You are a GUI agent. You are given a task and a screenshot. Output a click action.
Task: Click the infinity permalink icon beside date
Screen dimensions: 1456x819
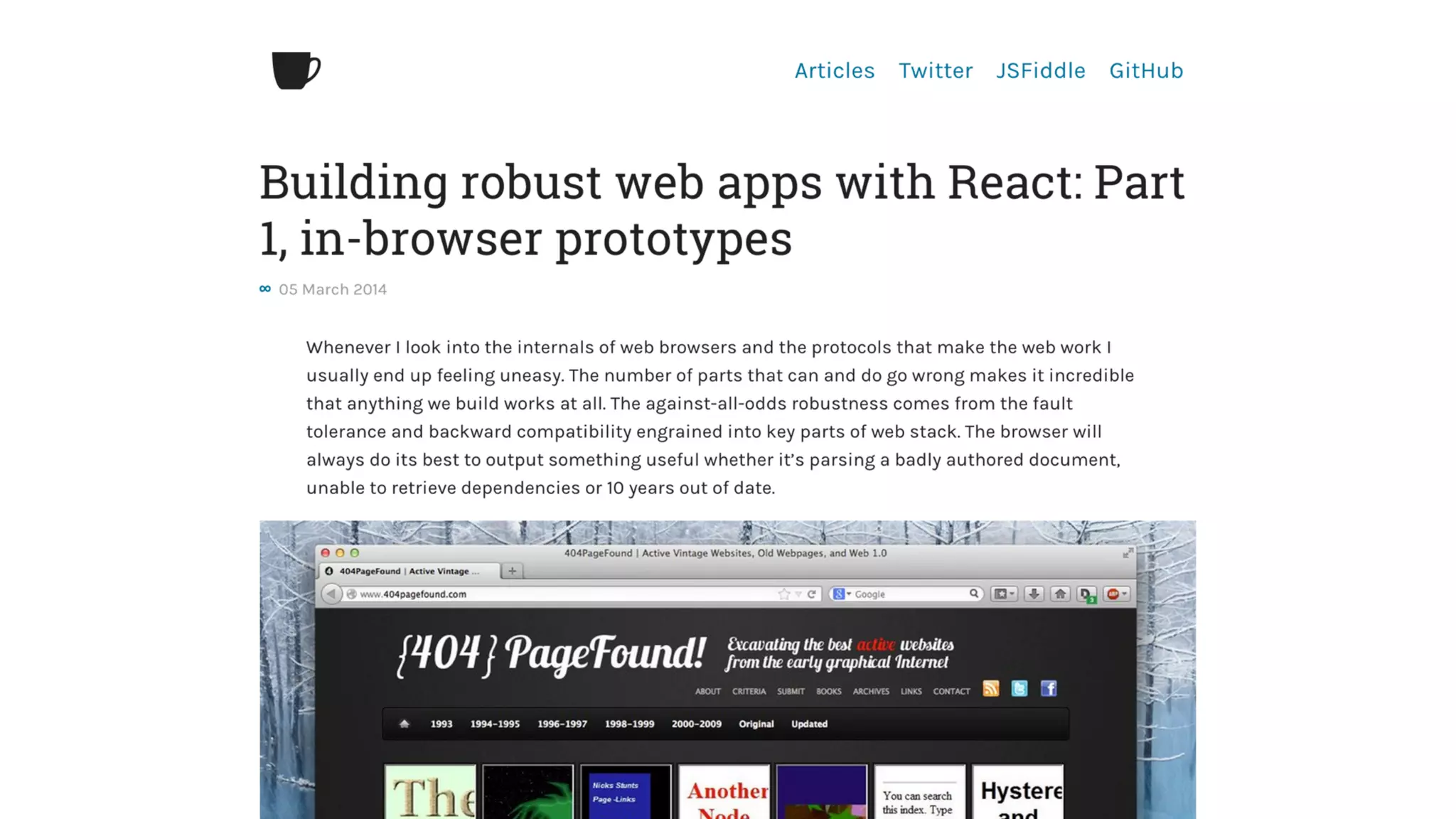265,289
